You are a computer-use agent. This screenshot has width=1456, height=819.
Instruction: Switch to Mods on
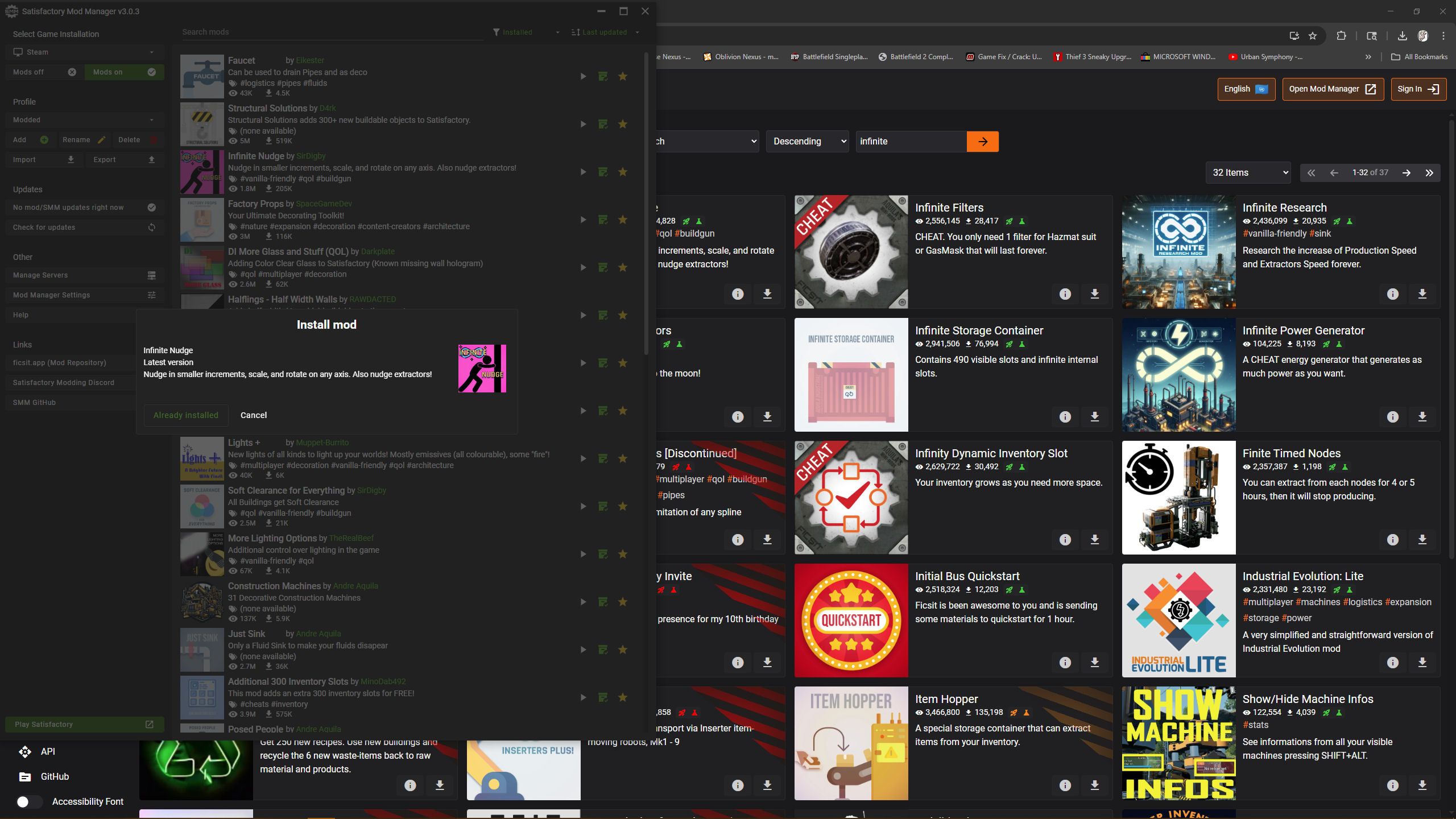[x=125, y=72]
